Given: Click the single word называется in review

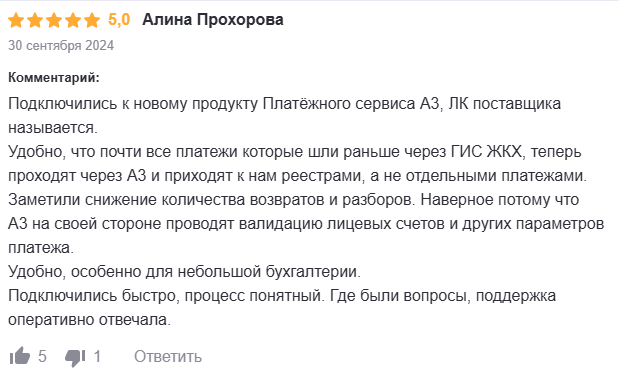Looking at the screenshot, I should point(51,128).
